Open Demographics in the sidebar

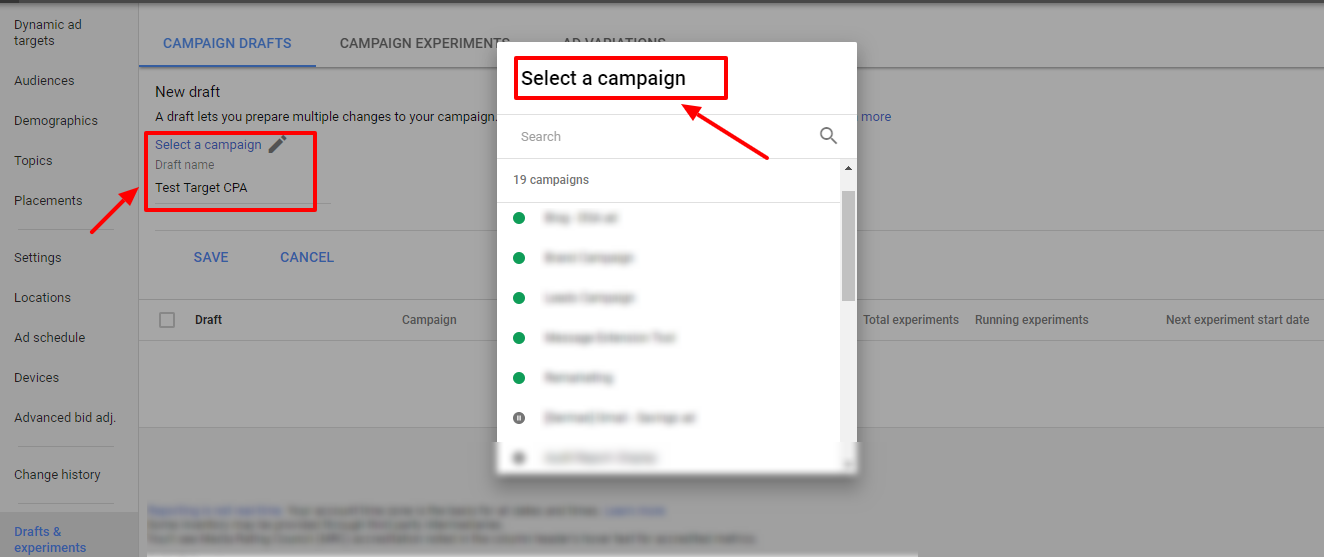pyautogui.click(x=56, y=121)
